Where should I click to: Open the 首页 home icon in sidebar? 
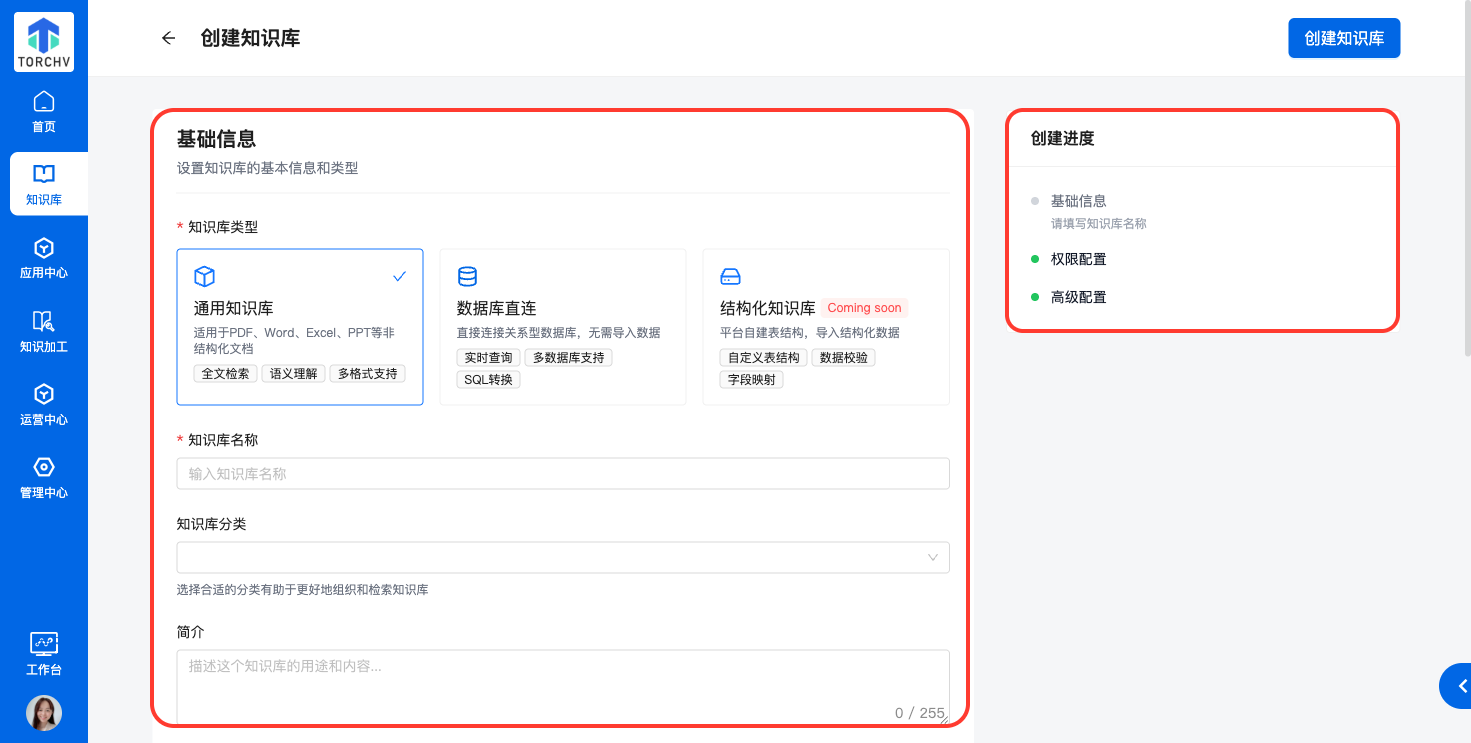tap(44, 102)
